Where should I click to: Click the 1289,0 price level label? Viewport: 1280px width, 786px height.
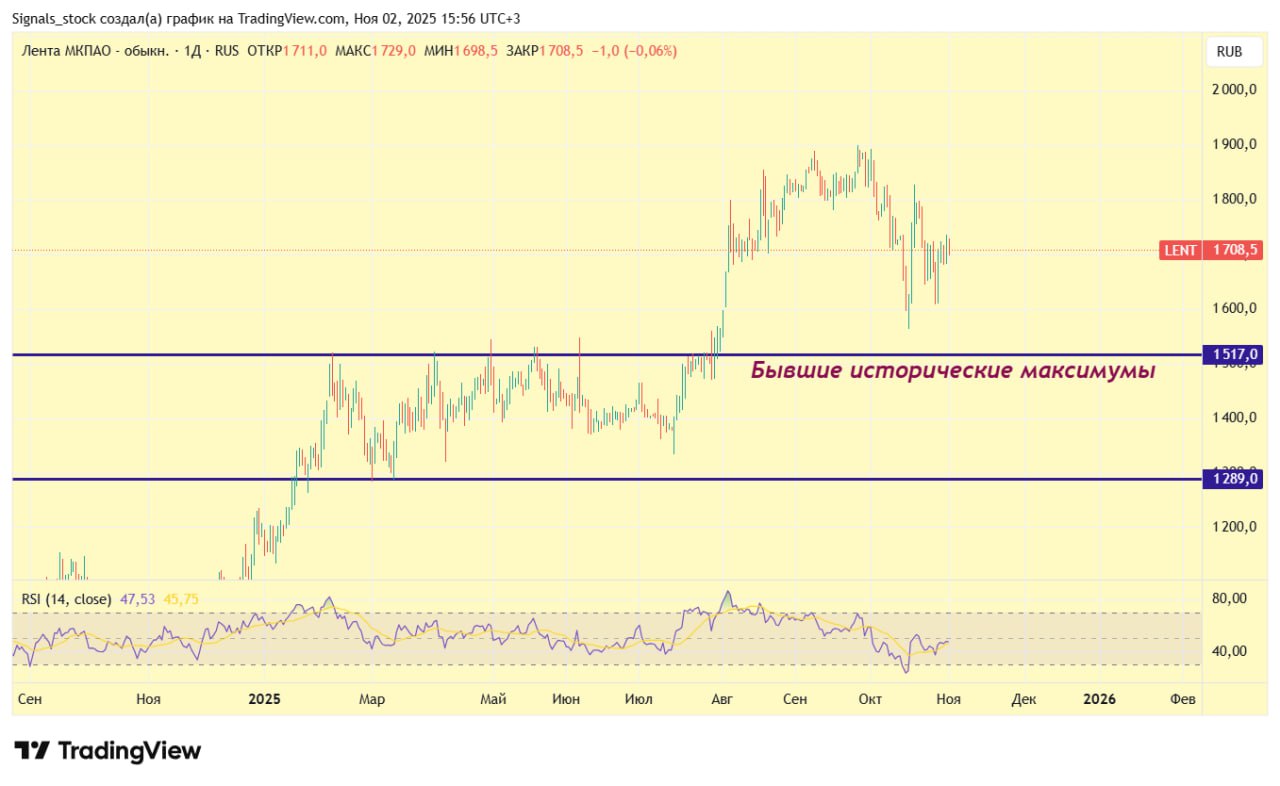tap(1234, 479)
